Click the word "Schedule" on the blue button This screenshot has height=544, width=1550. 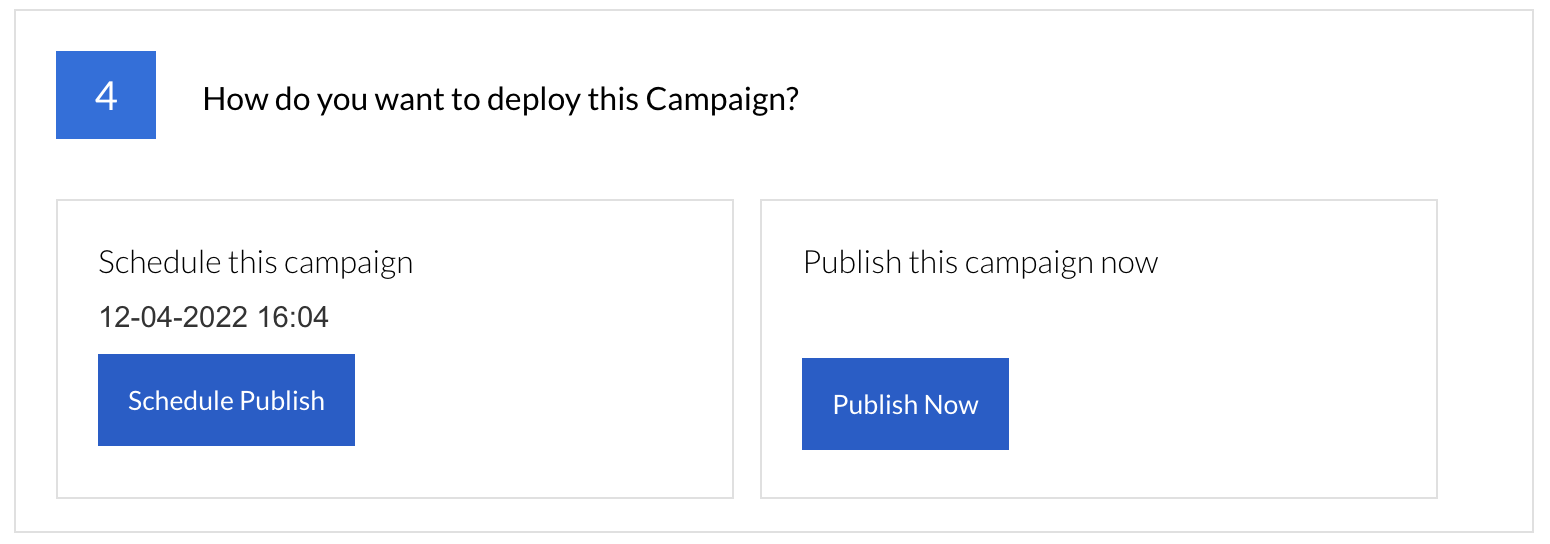click(174, 400)
